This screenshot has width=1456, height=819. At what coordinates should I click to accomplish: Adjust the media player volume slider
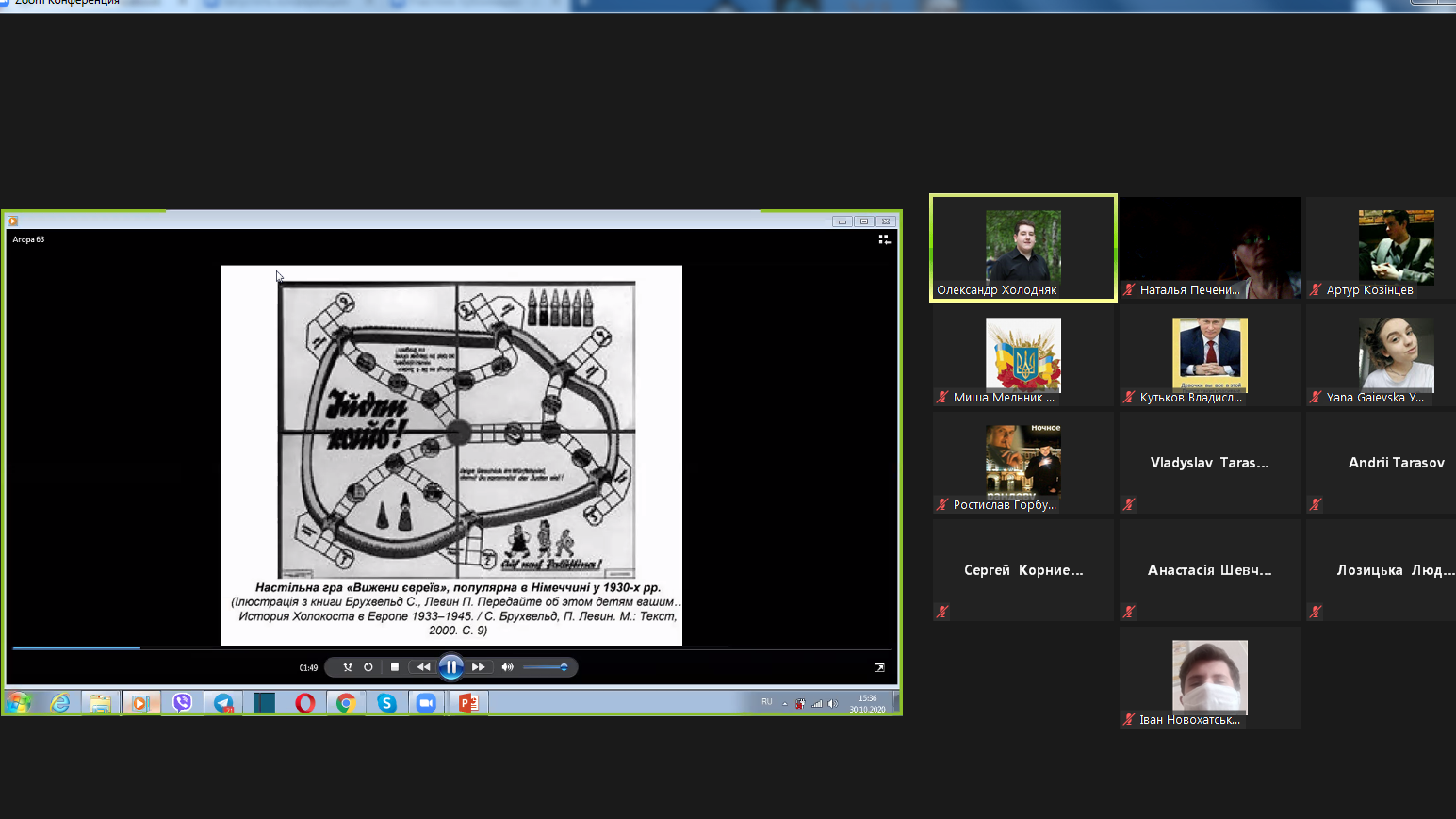tap(545, 667)
